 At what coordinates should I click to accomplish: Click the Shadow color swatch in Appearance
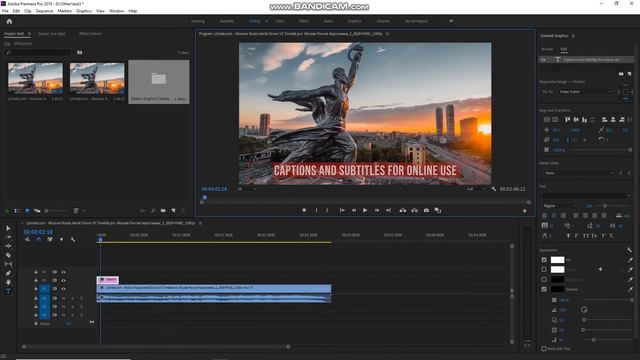tap(557, 289)
